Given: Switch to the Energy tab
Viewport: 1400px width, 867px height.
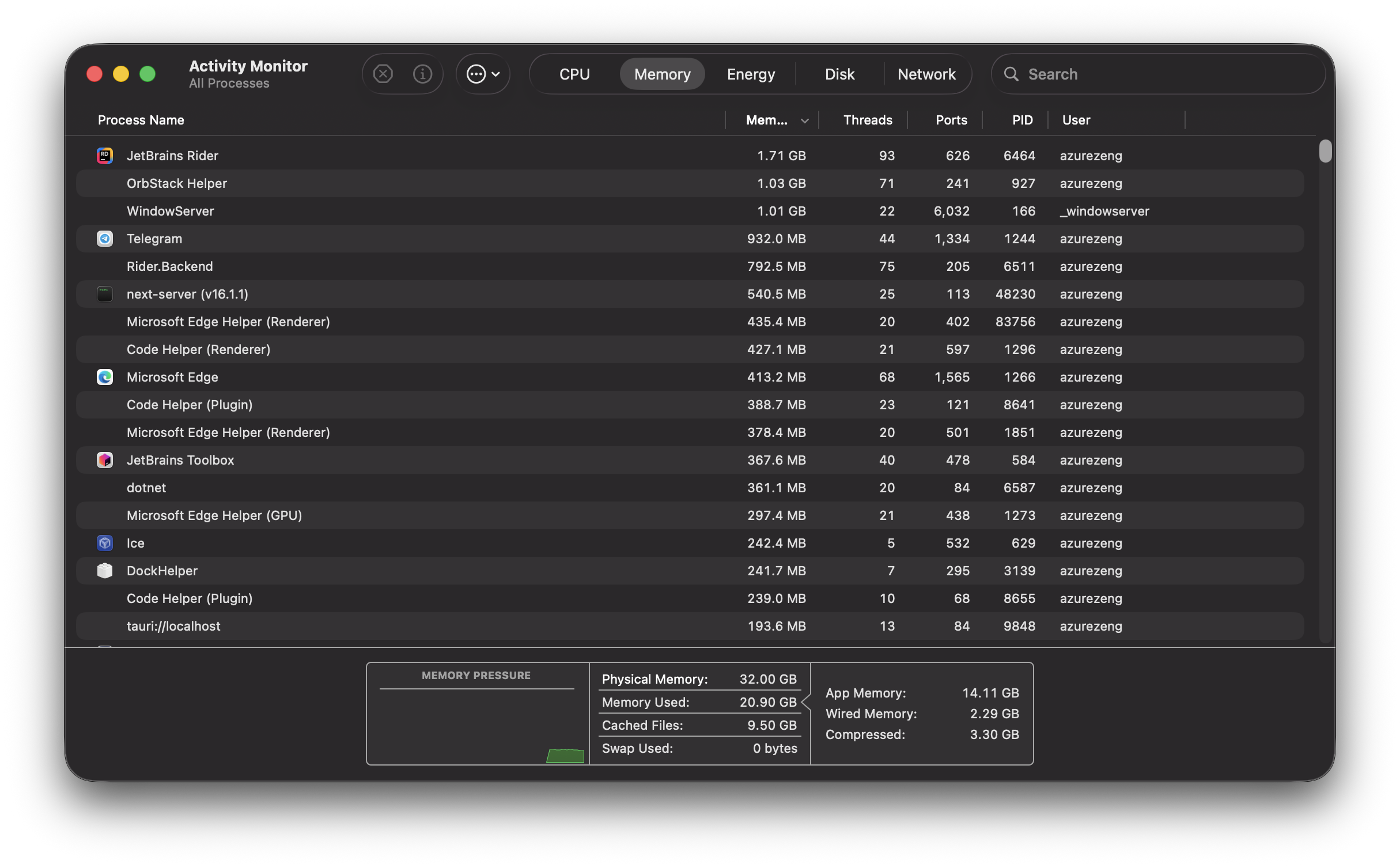Looking at the screenshot, I should pos(751,74).
